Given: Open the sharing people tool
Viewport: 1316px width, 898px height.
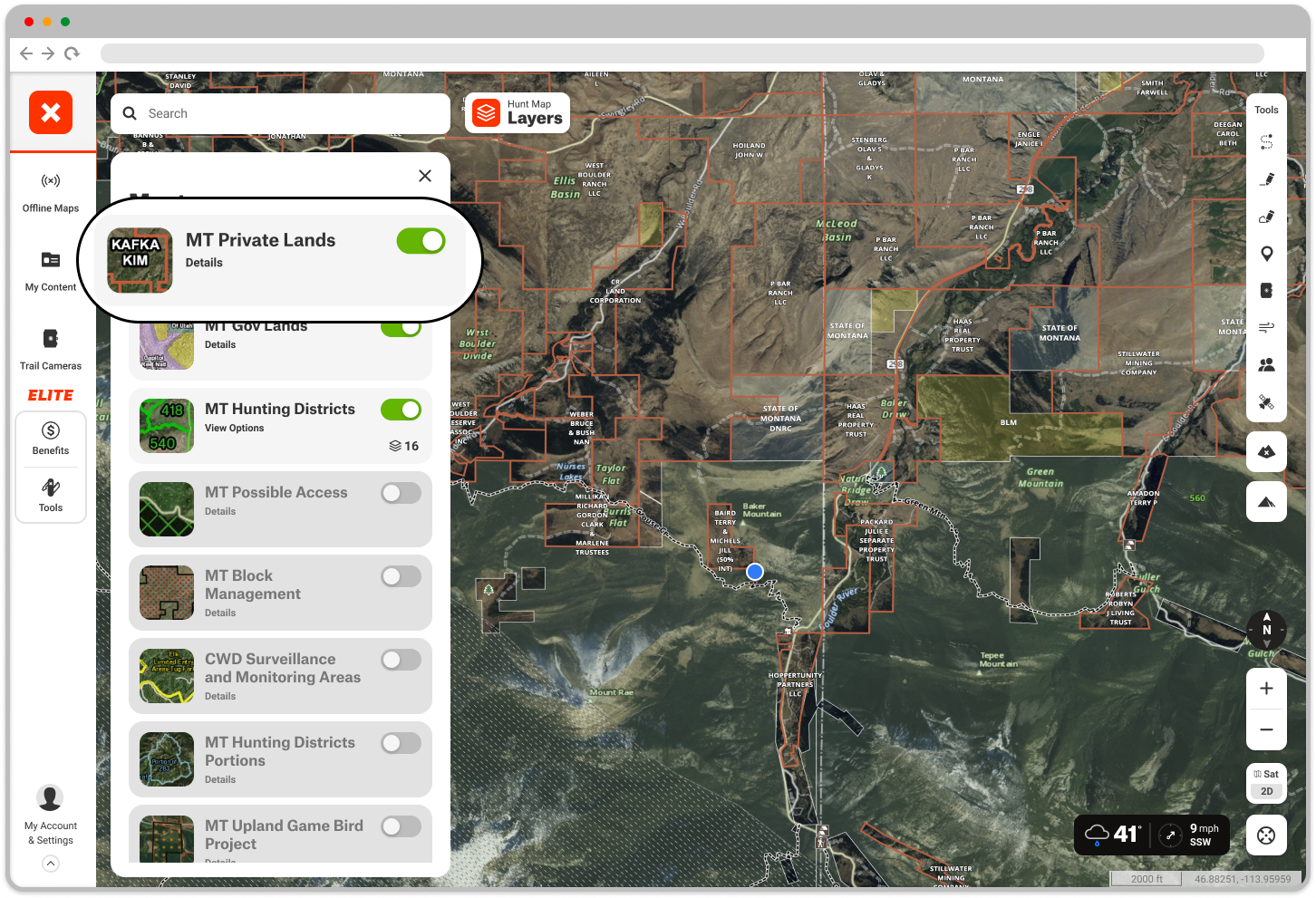Looking at the screenshot, I should (x=1266, y=364).
